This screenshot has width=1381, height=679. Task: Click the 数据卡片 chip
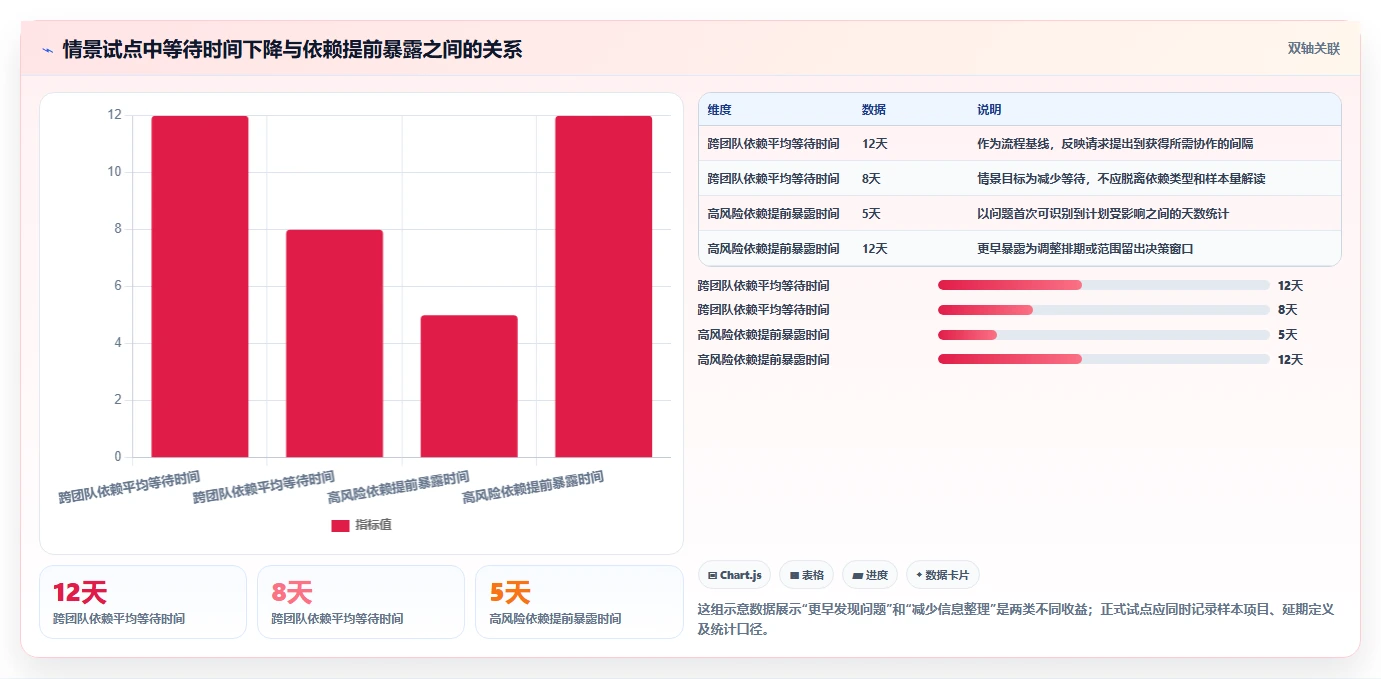[x=943, y=575]
